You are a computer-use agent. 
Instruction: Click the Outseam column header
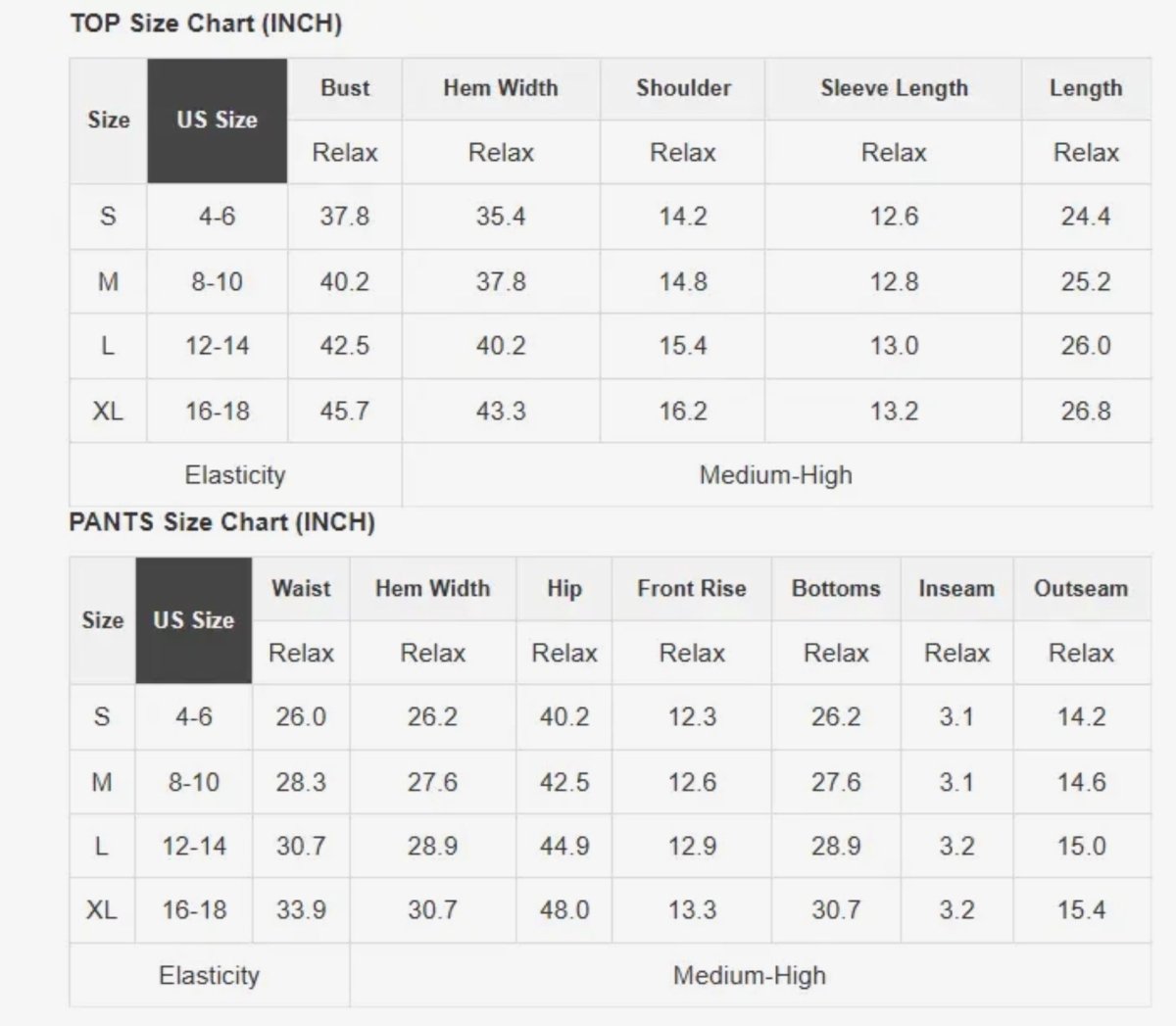coord(1081,589)
